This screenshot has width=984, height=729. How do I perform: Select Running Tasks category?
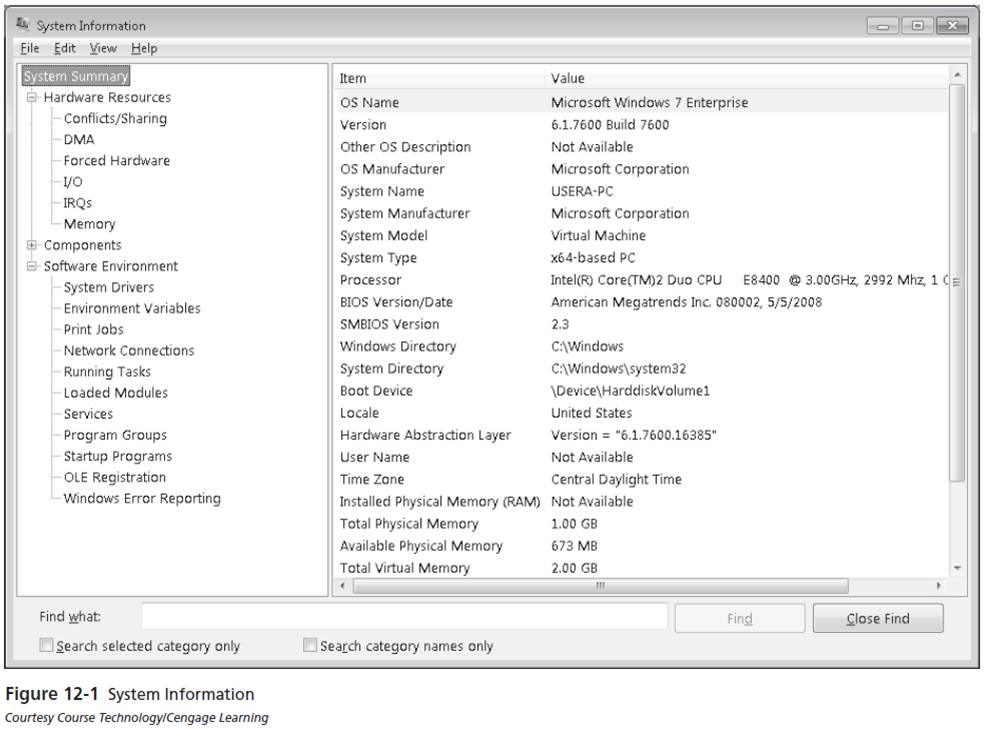pyautogui.click(x=107, y=372)
